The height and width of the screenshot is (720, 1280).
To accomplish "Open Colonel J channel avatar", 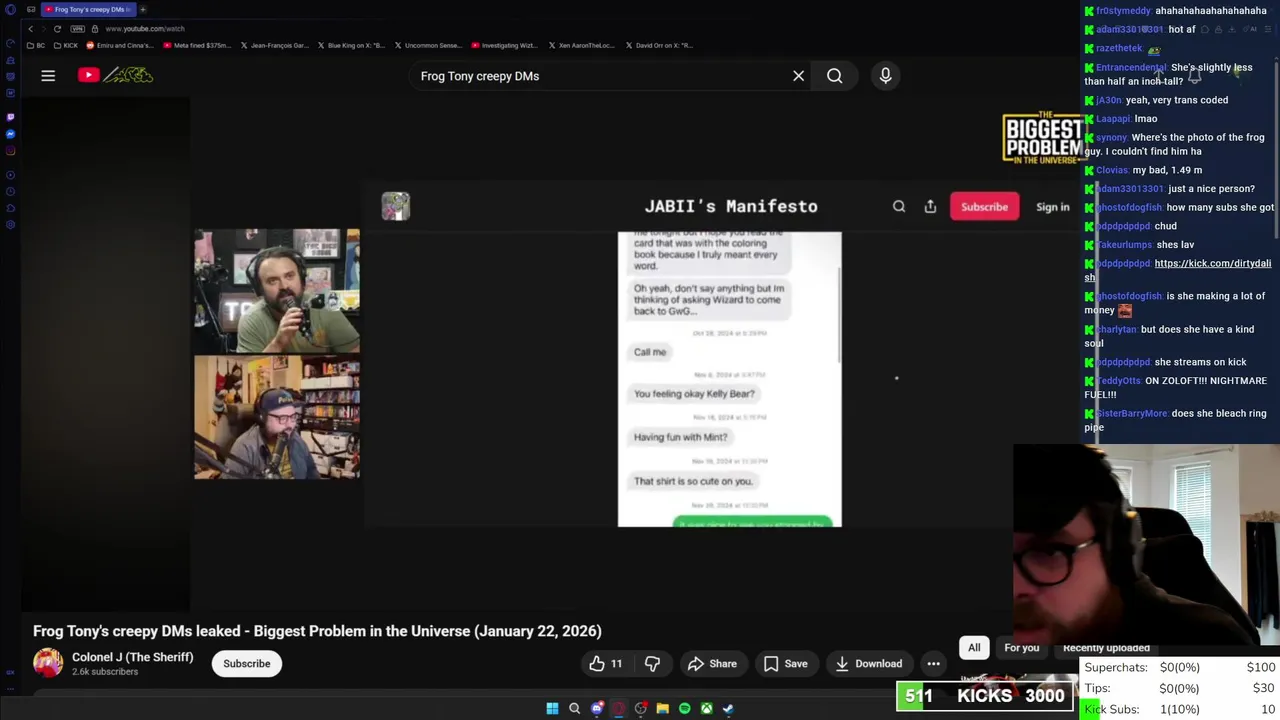I will pyautogui.click(x=48, y=663).
